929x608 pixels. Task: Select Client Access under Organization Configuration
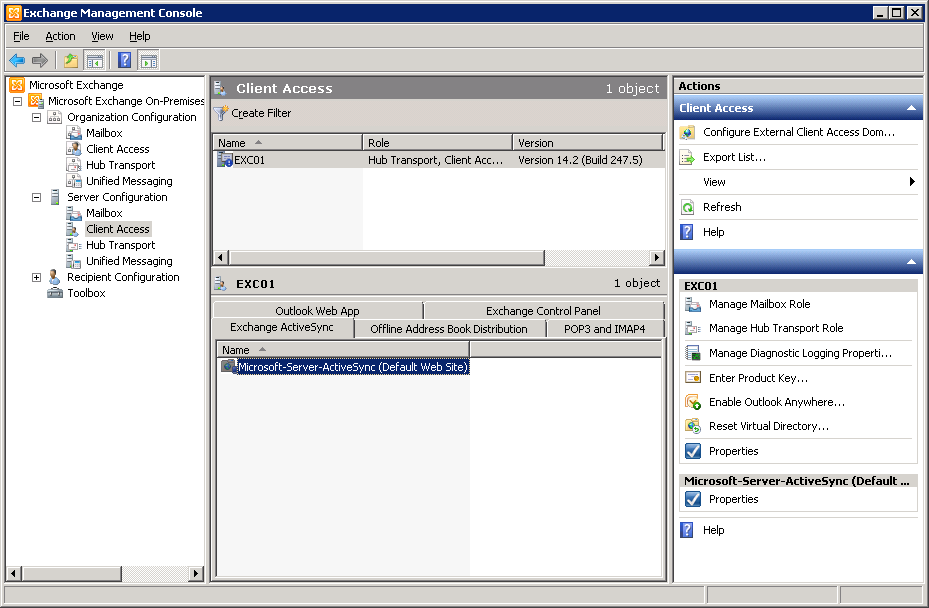(117, 149)
